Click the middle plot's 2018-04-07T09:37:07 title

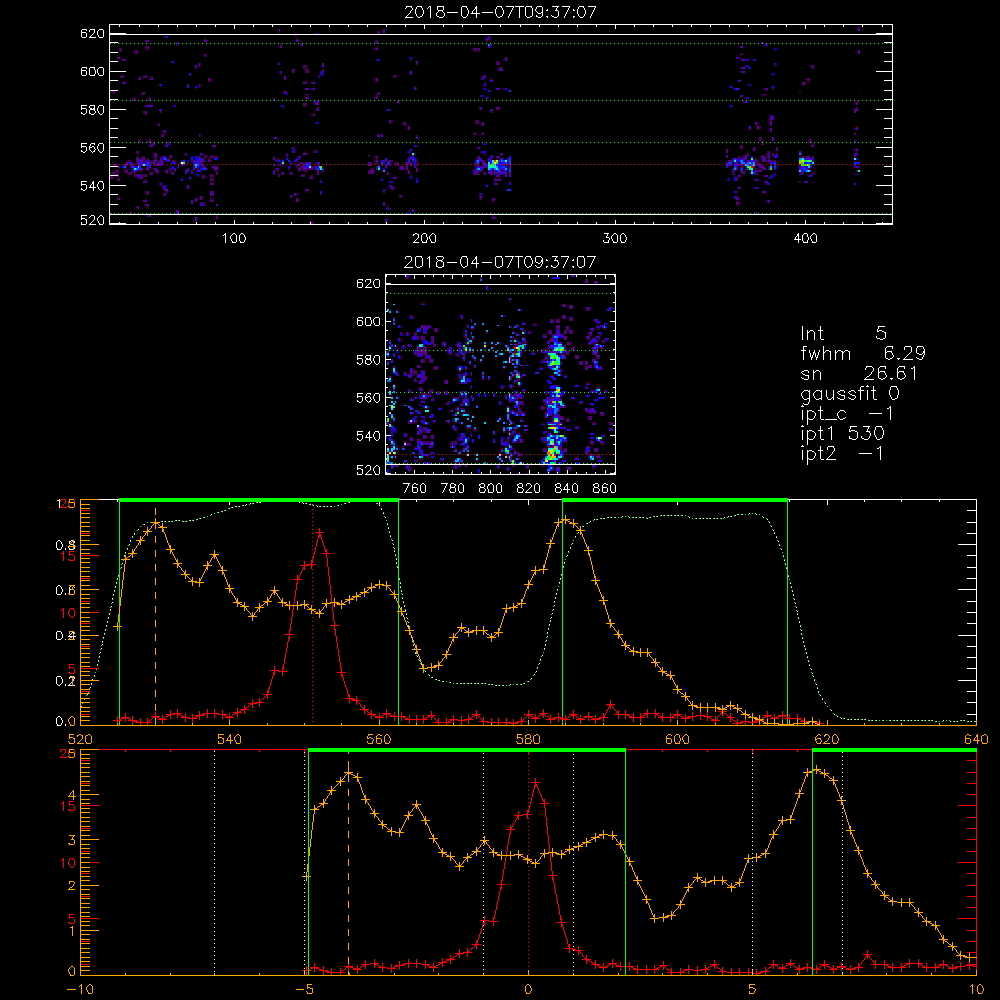tap(500, 262)
